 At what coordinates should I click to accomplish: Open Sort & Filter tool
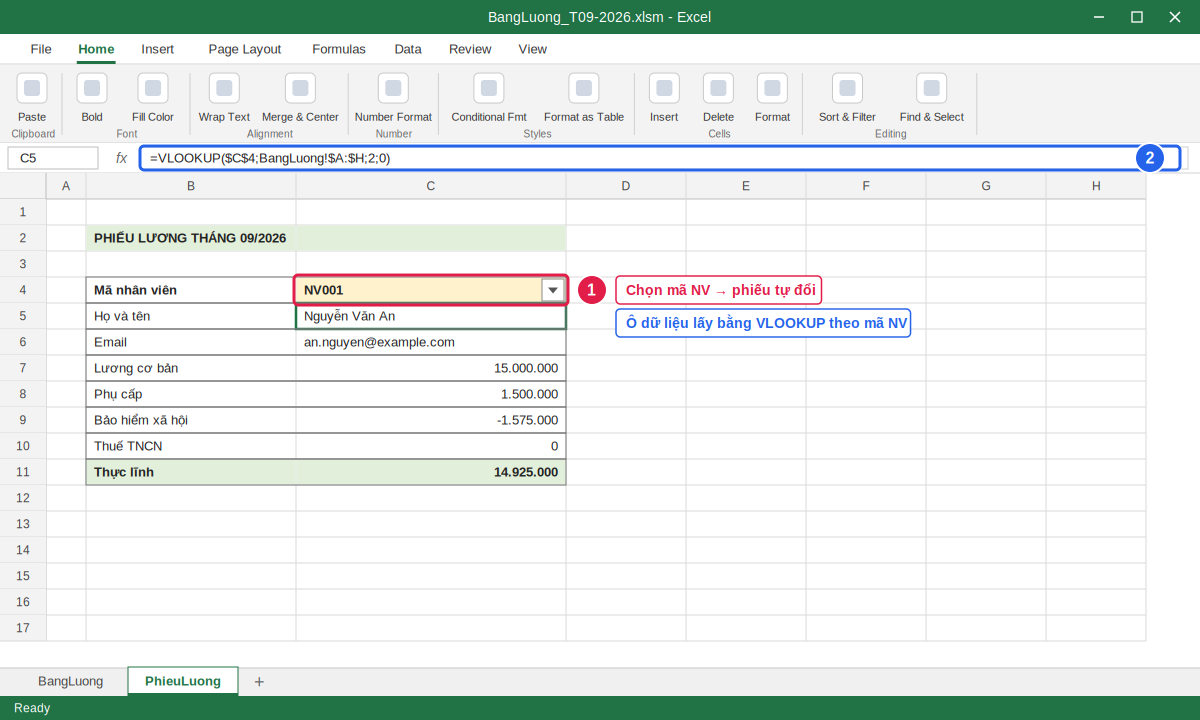pos(847,88)
